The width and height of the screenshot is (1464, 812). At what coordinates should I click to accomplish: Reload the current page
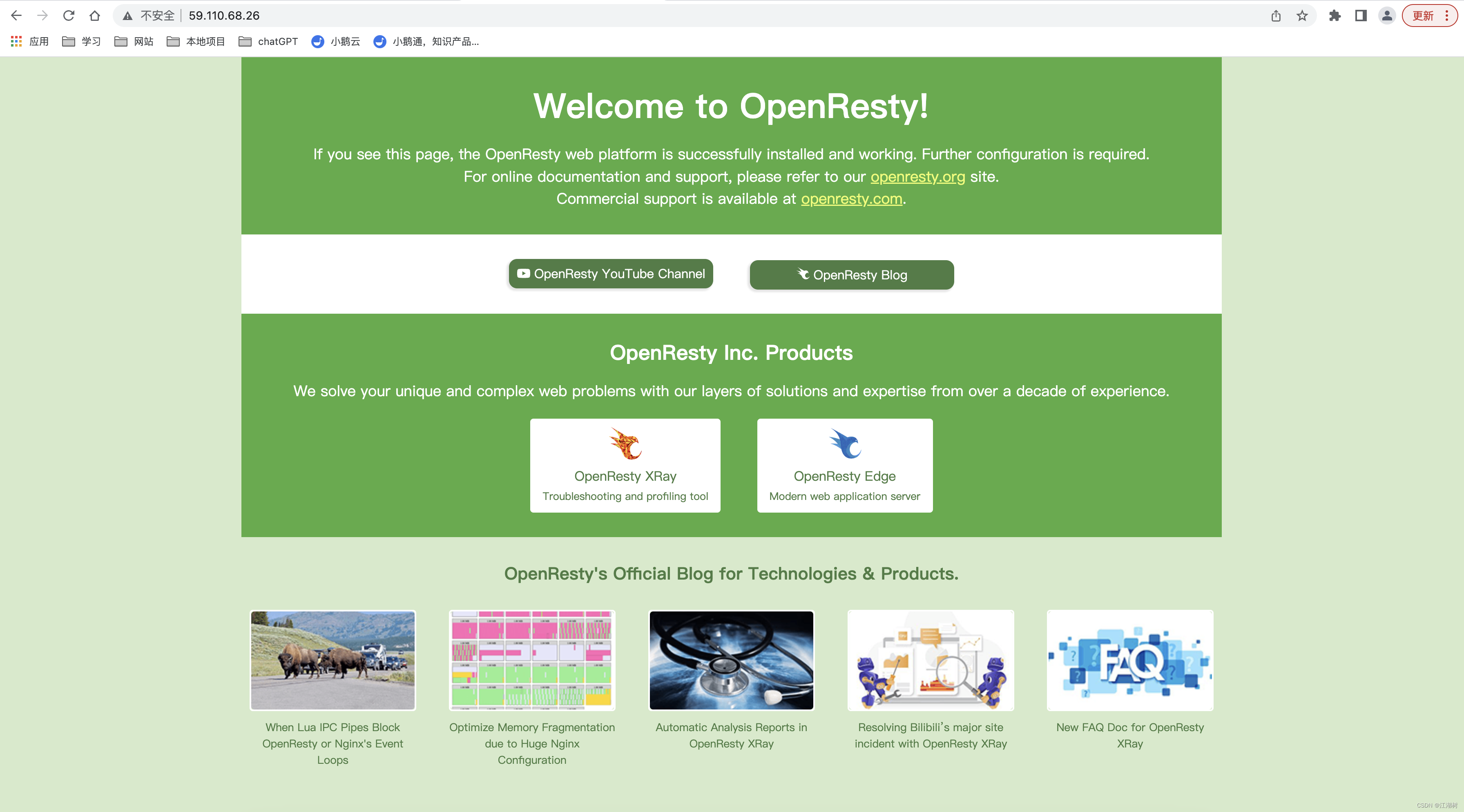[x=69, y=16]
